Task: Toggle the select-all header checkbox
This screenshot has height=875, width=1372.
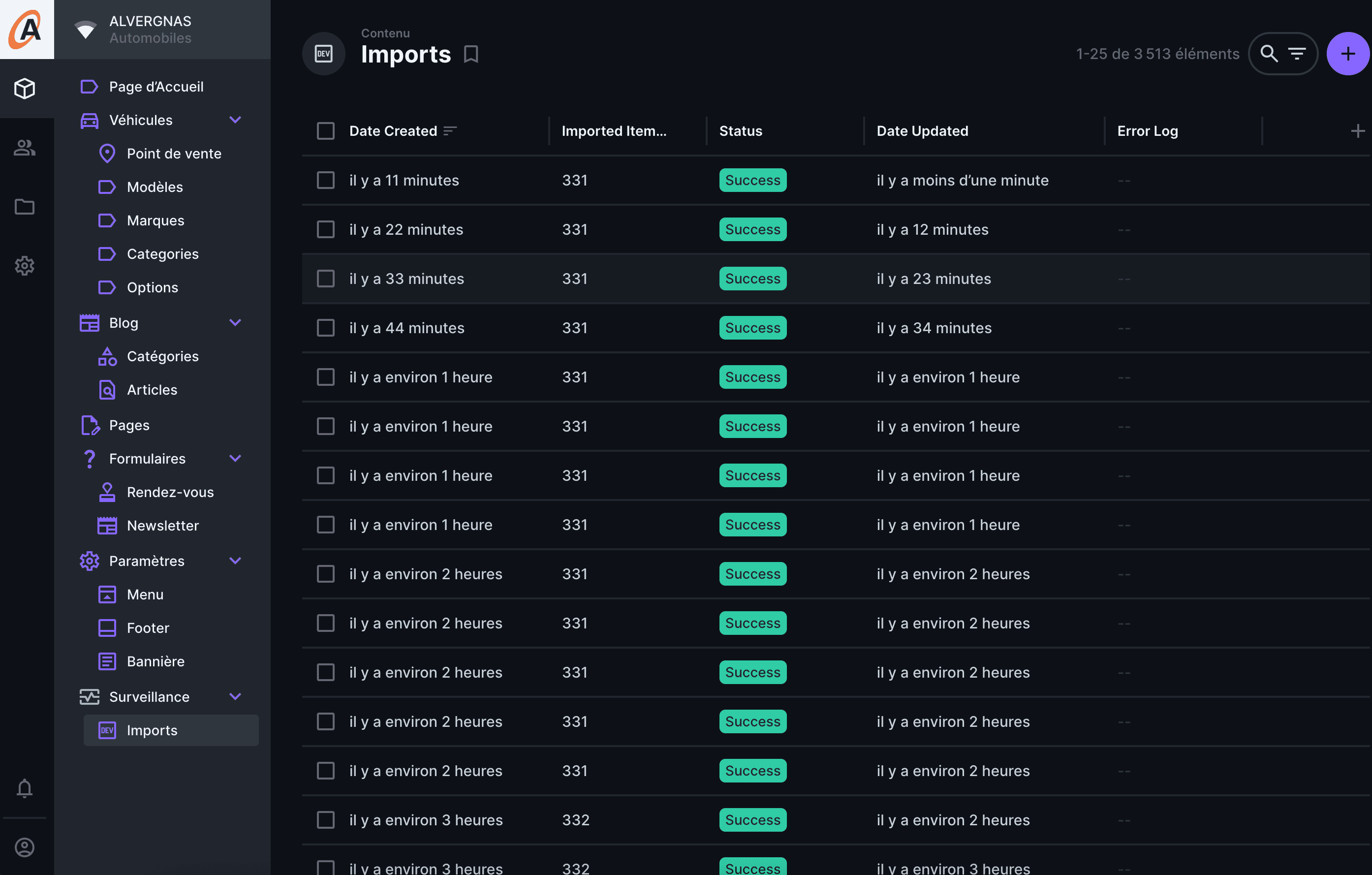Action: [x=325, y=131]
